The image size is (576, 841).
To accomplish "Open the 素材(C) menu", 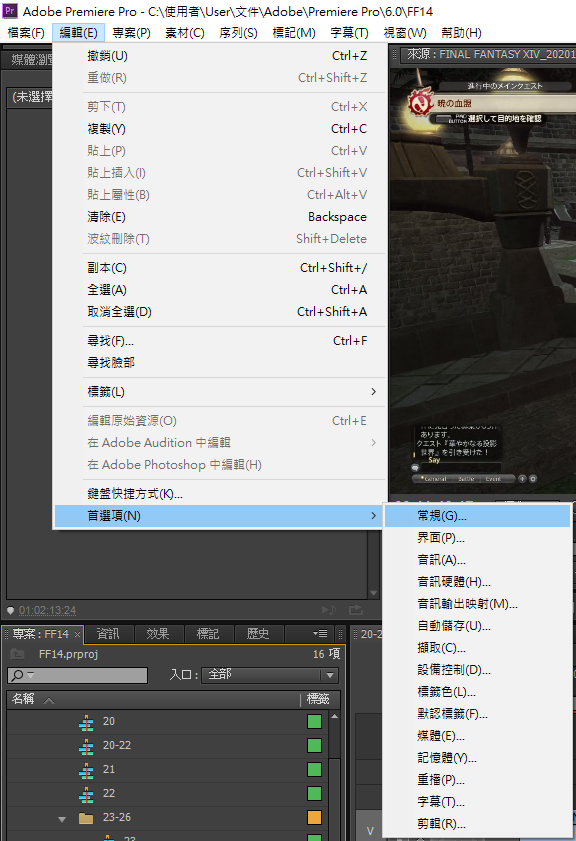I will 184,33.
